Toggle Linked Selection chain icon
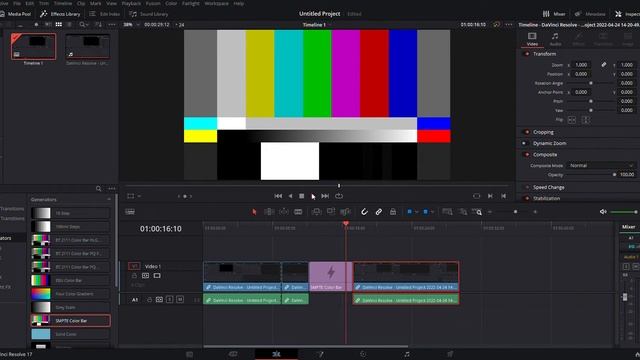The height and width of the screenshot is (360, 640). tap(378, 212)
